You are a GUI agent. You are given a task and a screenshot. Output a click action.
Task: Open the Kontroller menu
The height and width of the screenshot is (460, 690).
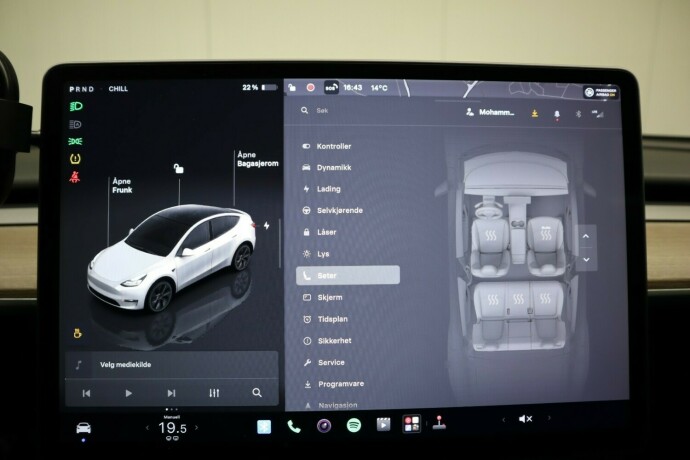pyautogui.click(x=327, y=146)
